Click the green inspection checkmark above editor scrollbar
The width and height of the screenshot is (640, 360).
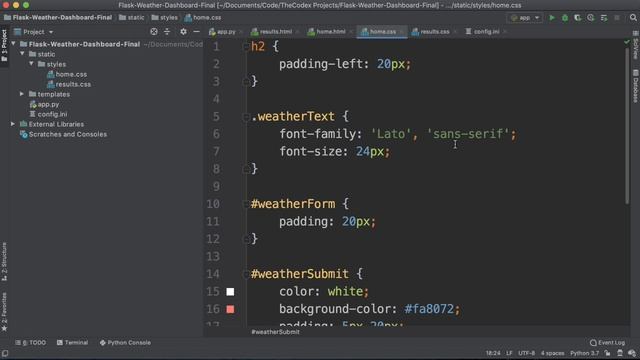[627, 42]
